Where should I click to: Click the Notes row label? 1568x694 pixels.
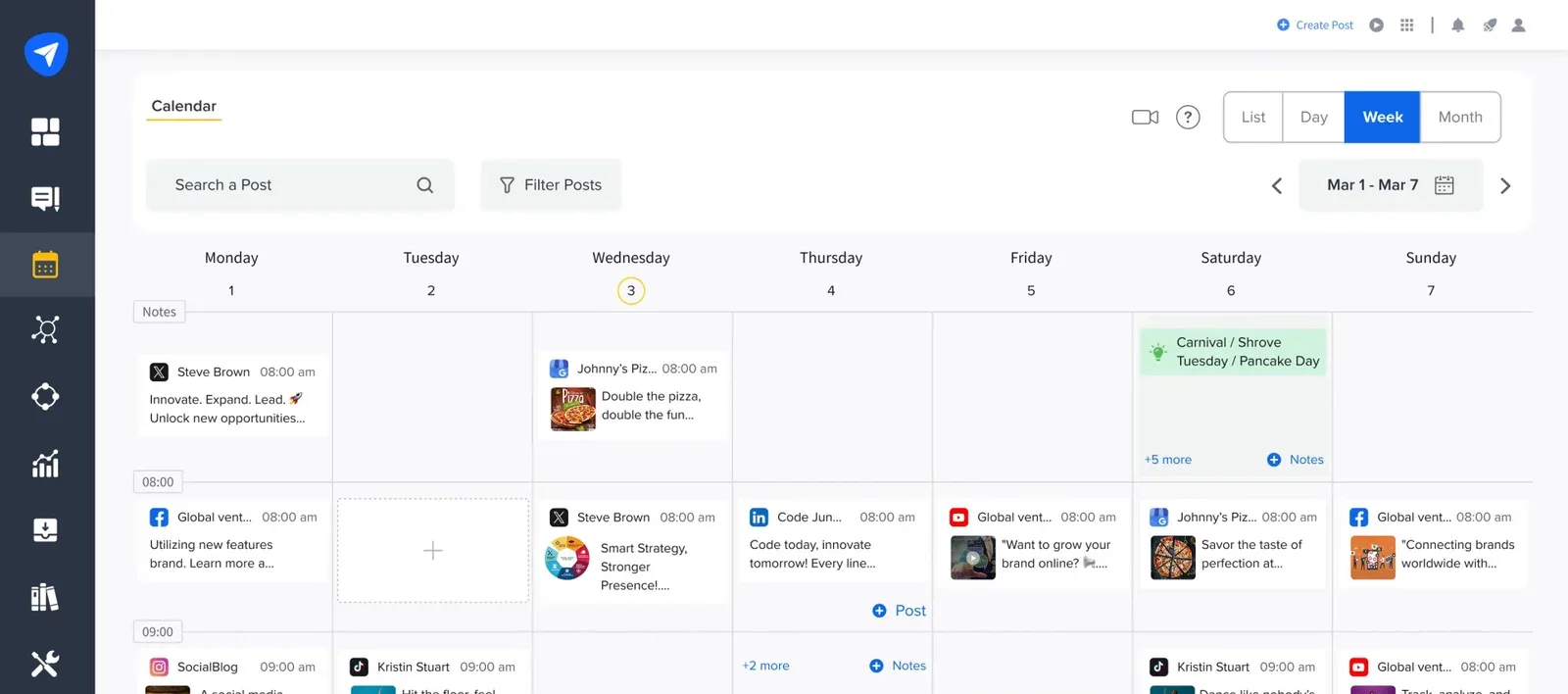point(159,312)
